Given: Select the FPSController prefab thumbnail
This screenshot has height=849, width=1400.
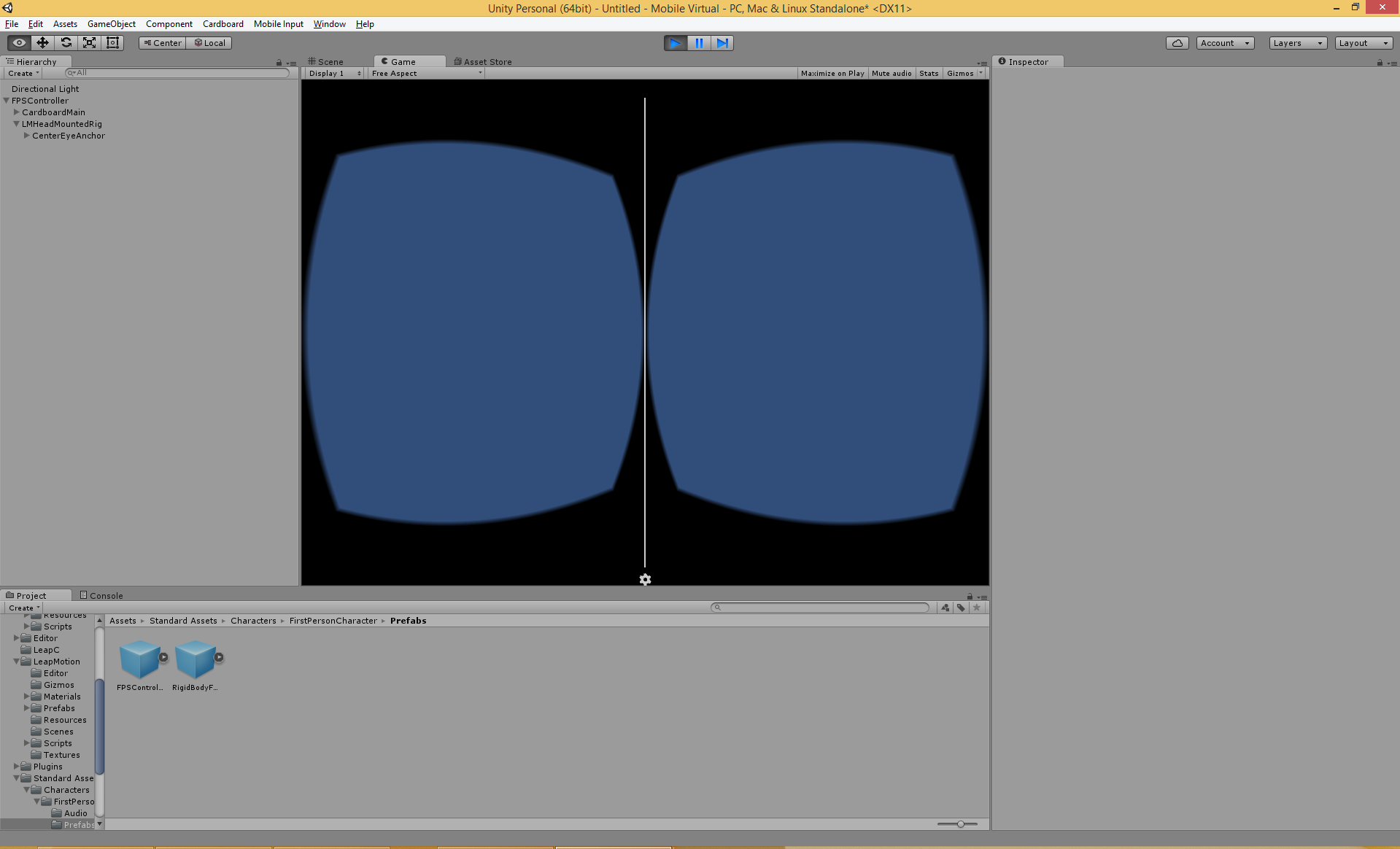Looking at the screenshot, I should click(139, 660).
